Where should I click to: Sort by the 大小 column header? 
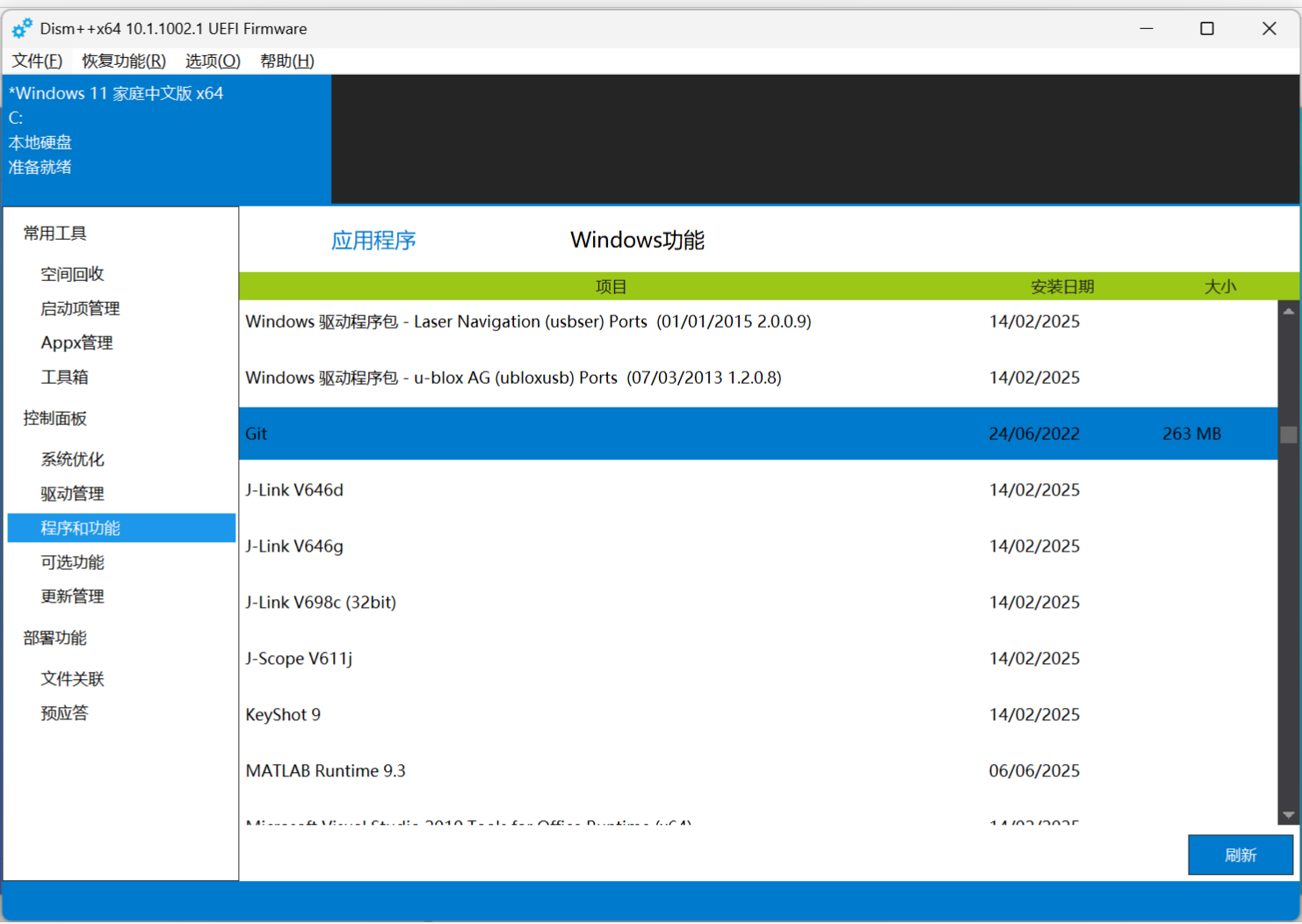(x=1220, y=286)
